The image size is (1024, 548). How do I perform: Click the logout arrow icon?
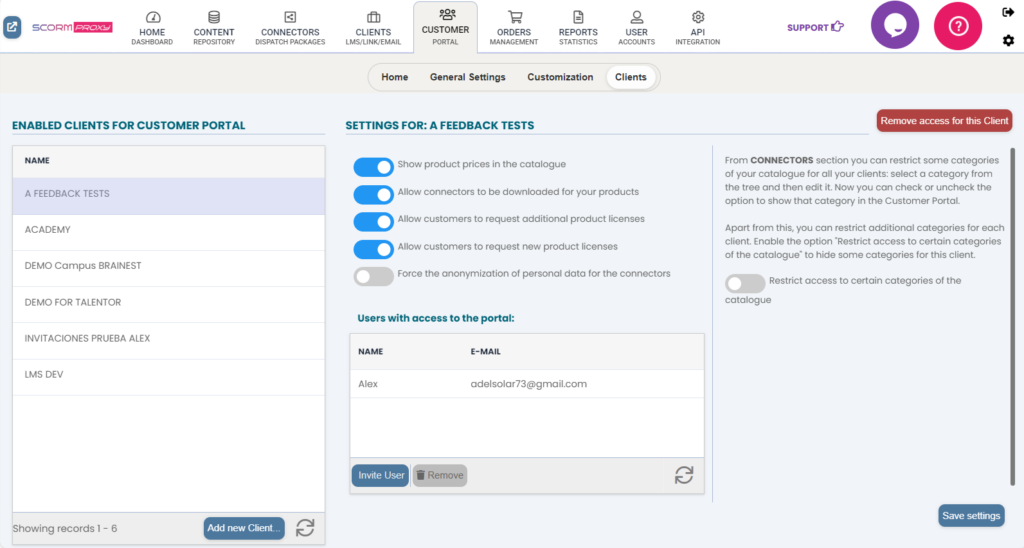[x=1008, y=12]
